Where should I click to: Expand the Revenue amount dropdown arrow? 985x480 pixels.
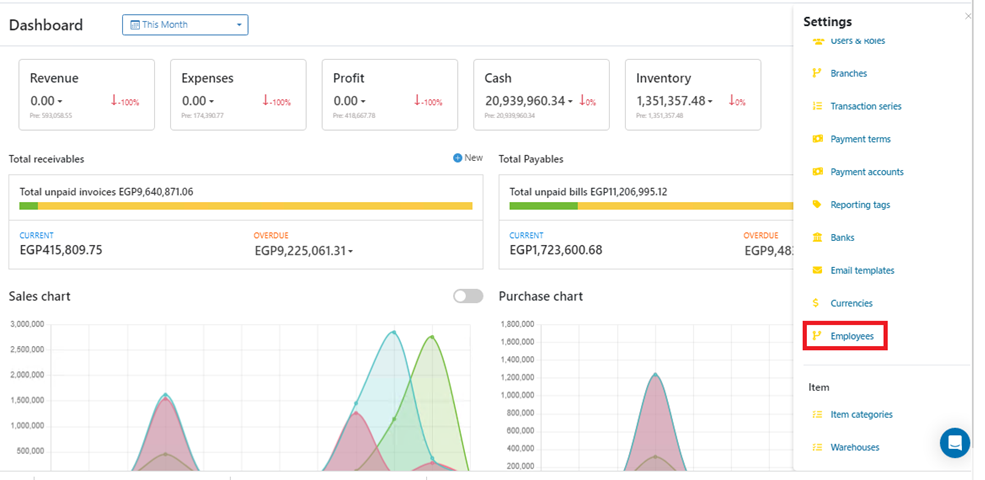point(60,102)
